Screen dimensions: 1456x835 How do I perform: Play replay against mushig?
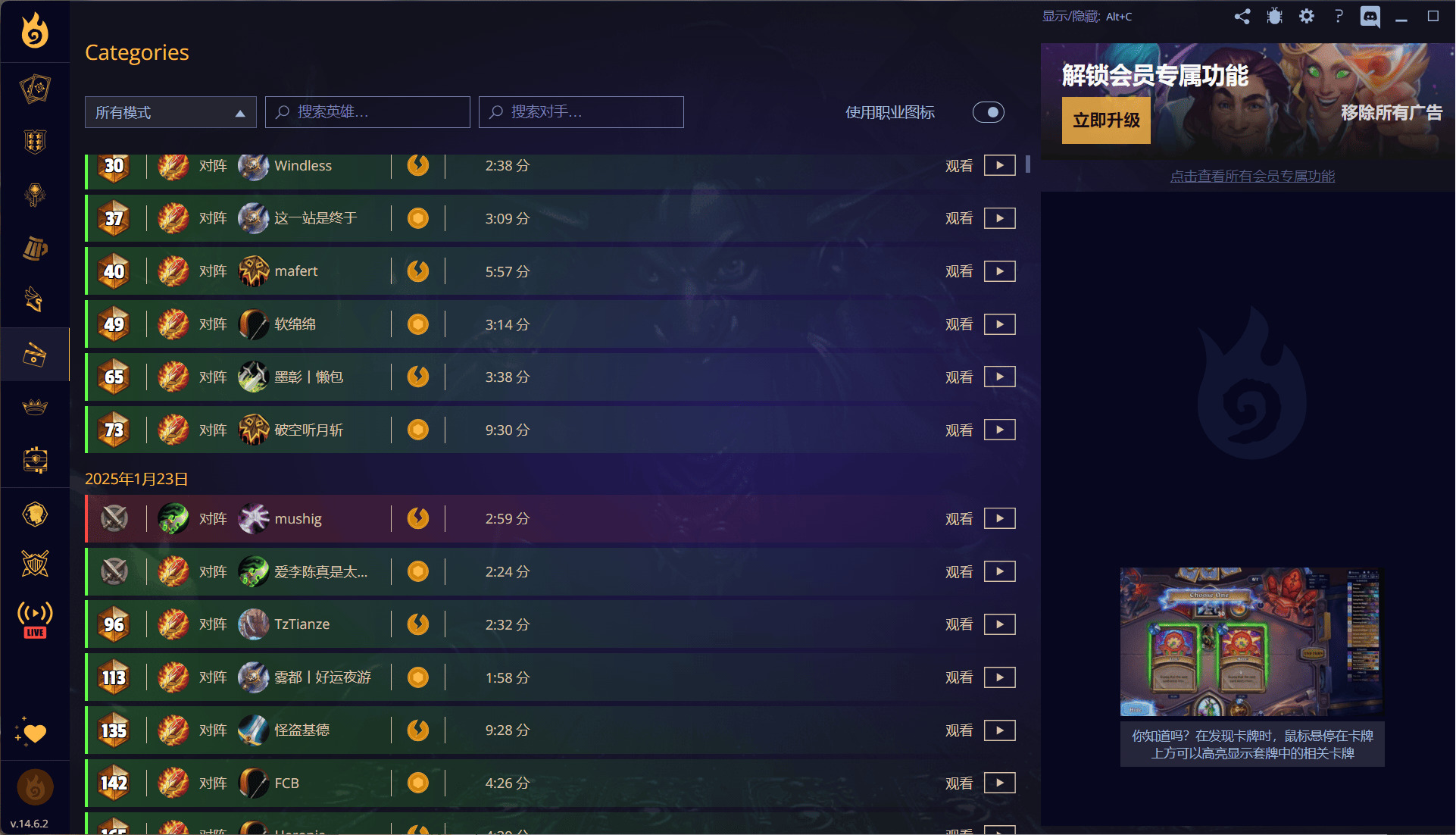pos(1000,519)
